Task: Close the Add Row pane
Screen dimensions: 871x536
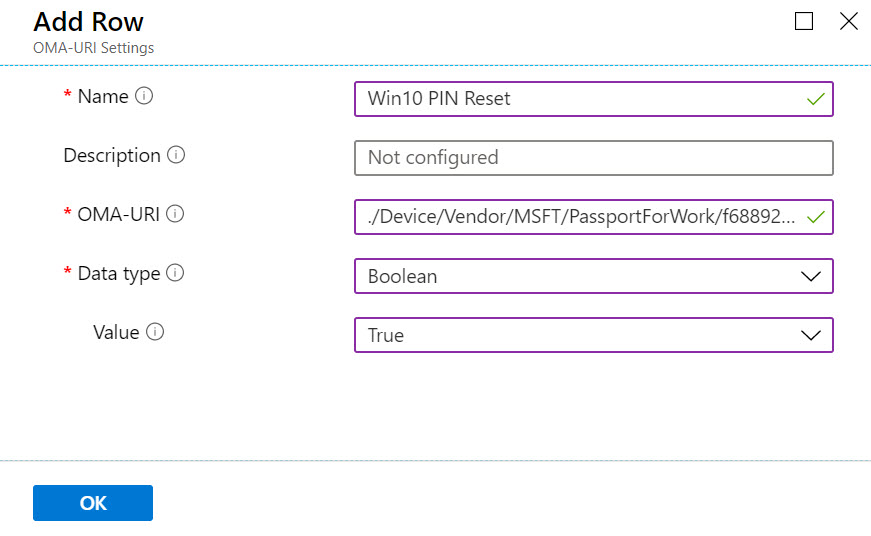Action: pos(849,22)
